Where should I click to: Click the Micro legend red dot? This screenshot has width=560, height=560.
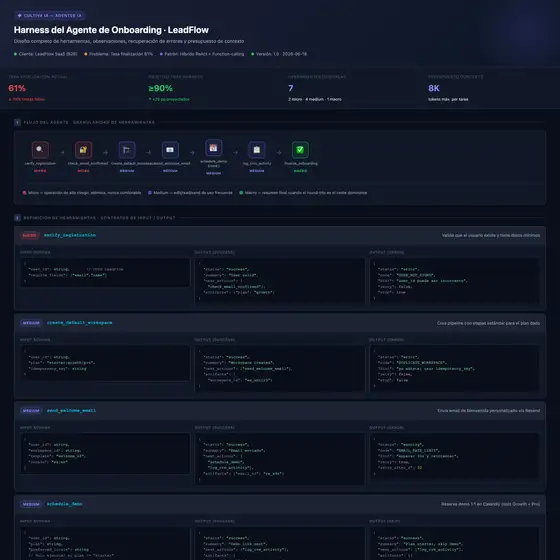point(24,192)
